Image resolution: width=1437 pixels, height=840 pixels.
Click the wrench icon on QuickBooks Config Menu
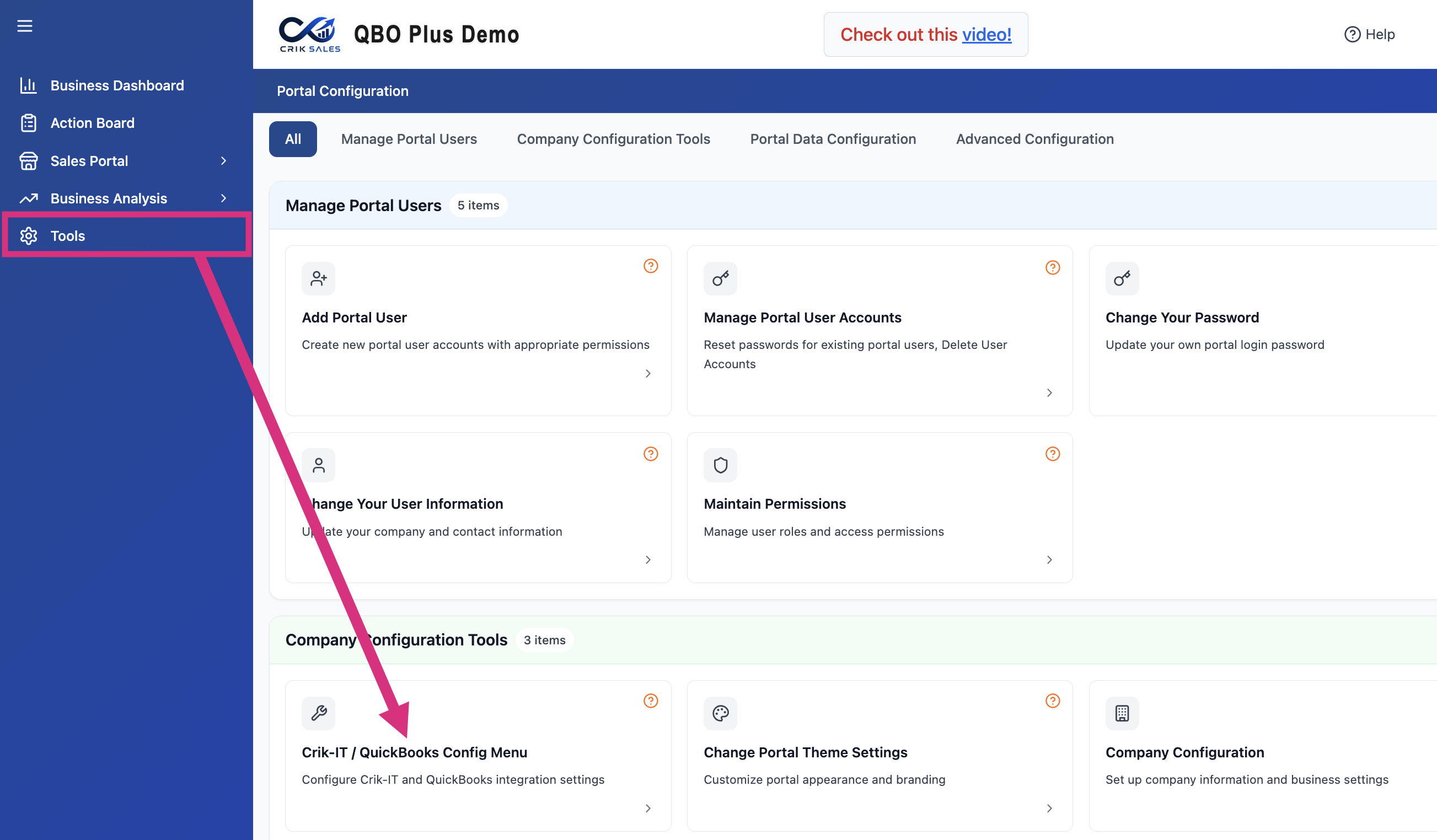319,713
